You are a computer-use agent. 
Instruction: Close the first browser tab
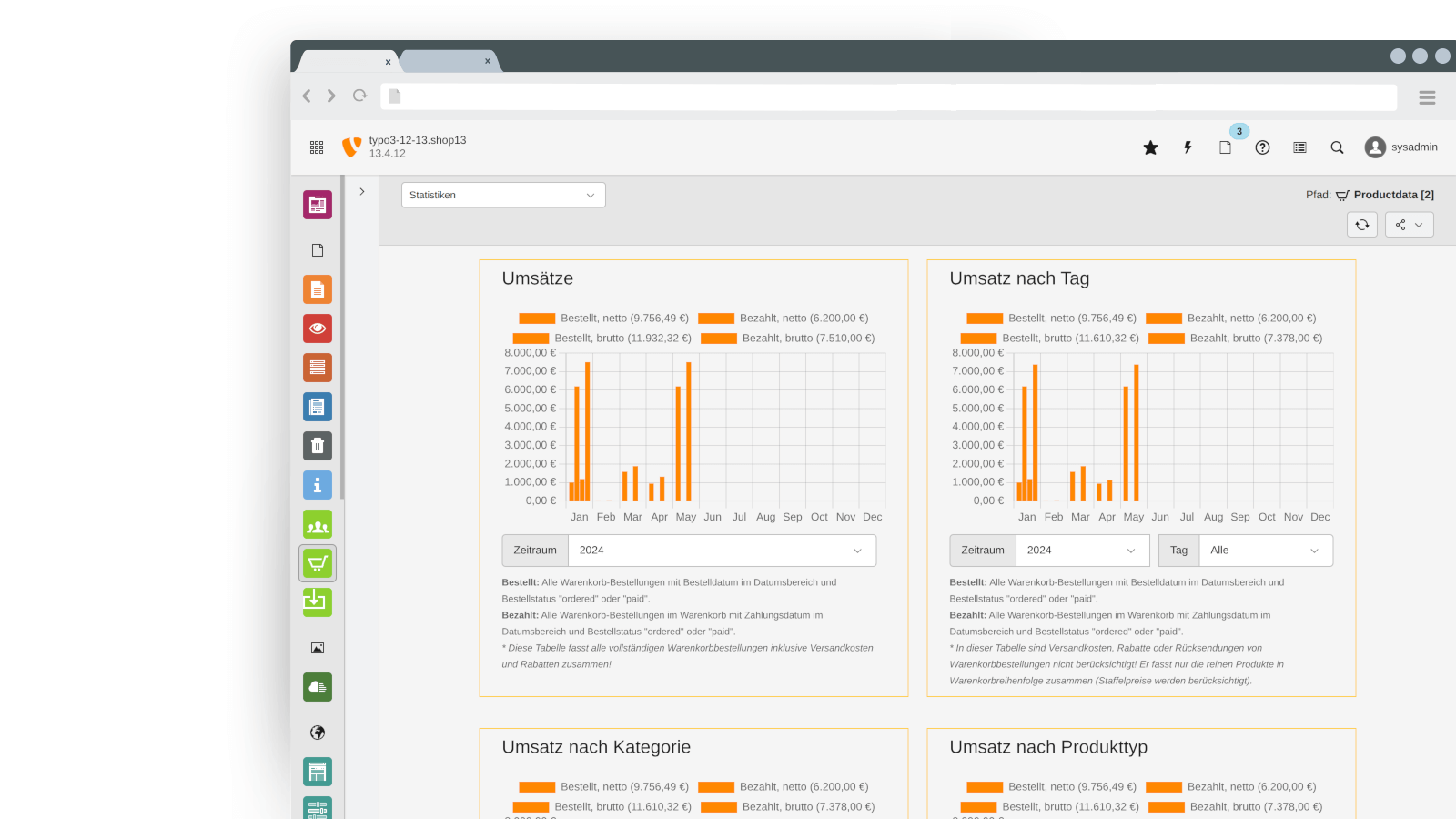click(x=388, y=62)
